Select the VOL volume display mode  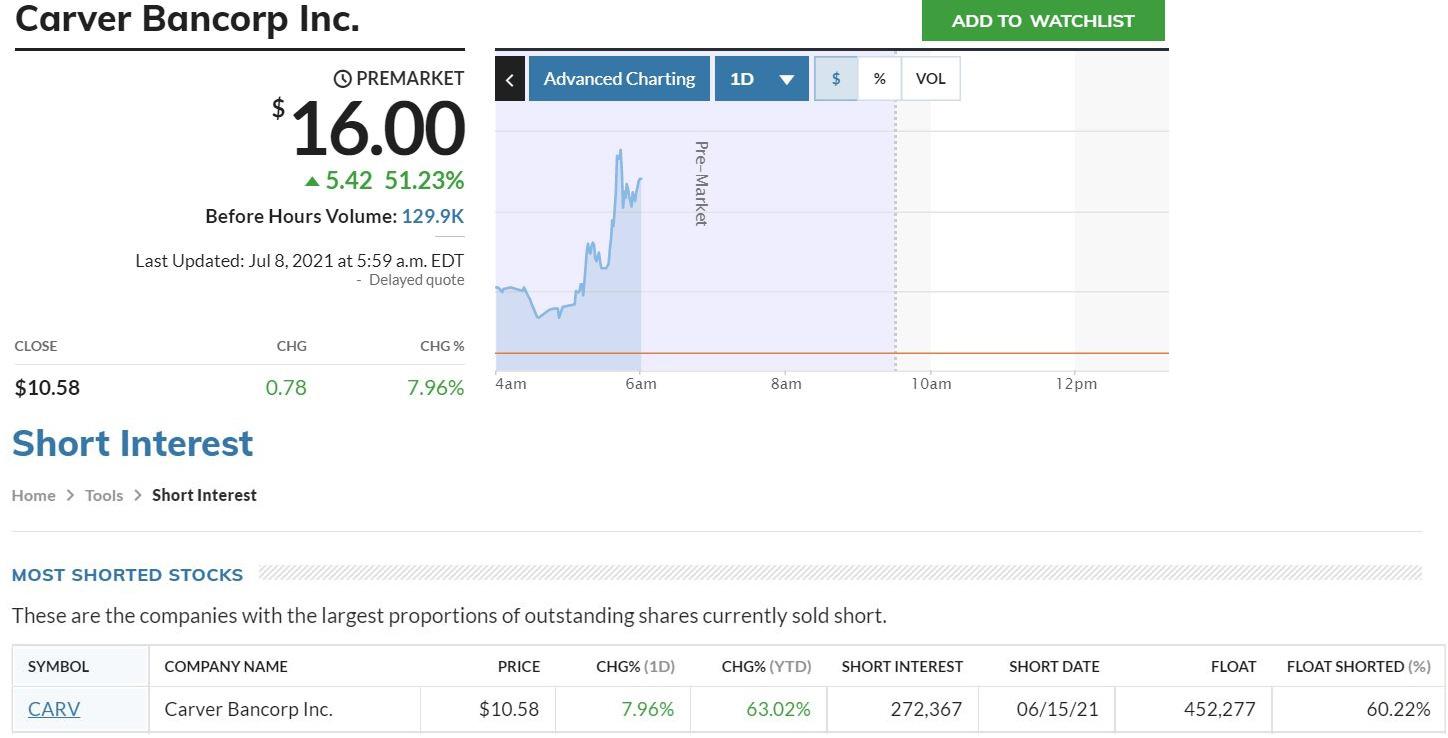(930, 78)
